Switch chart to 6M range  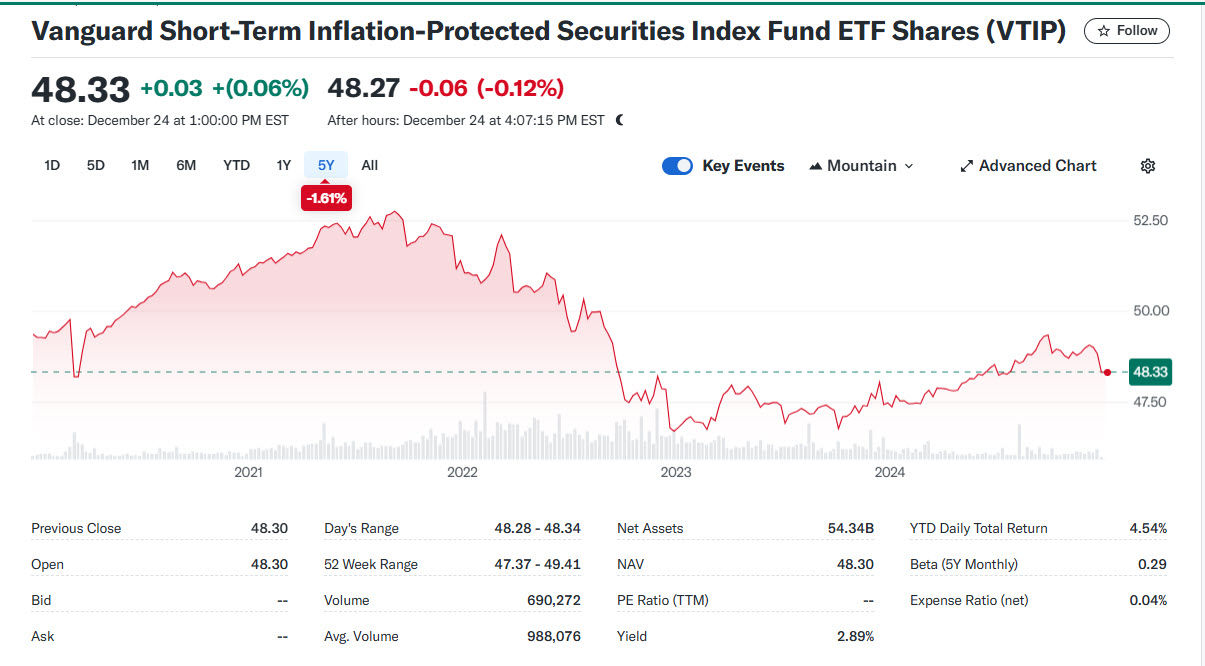pos(186,165)
